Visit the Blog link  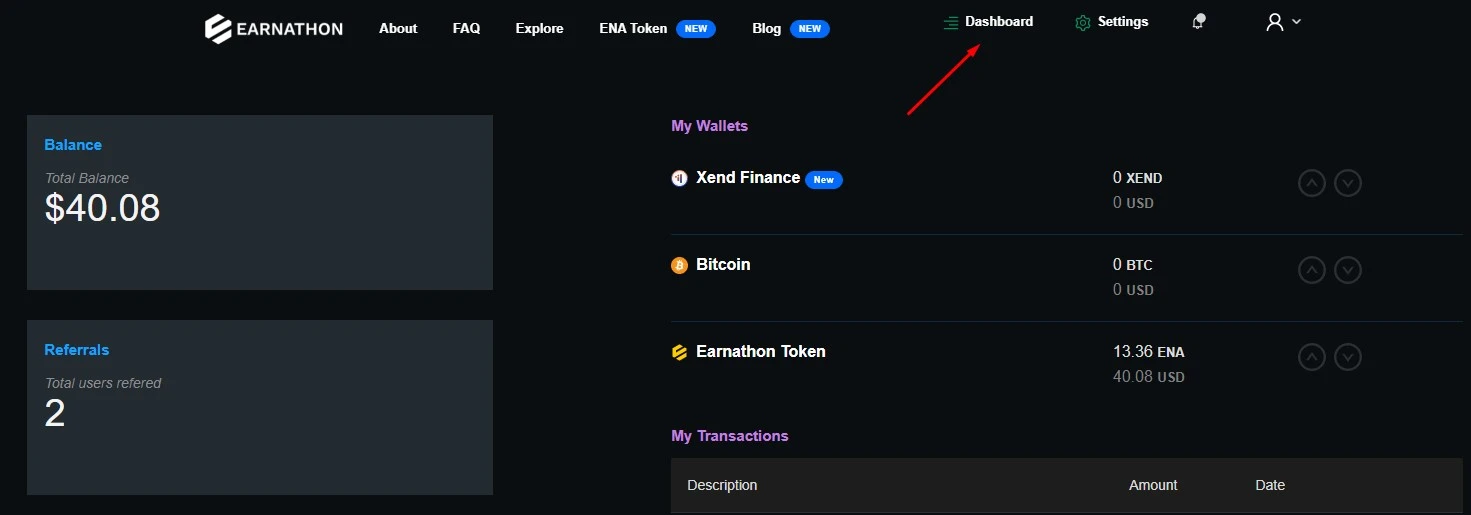767,28
